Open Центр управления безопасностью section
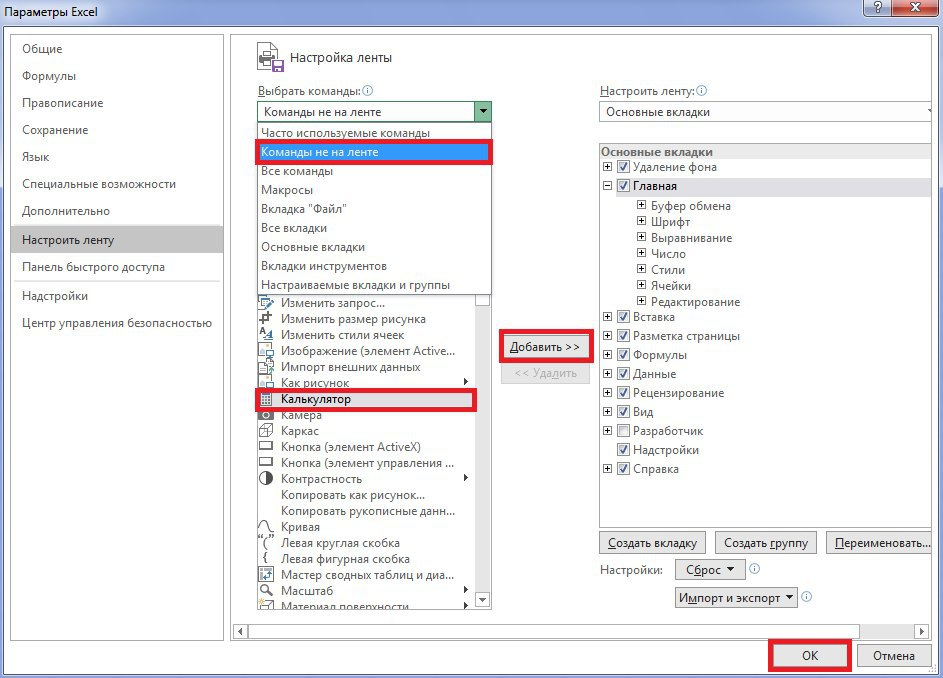 point(117,323)
